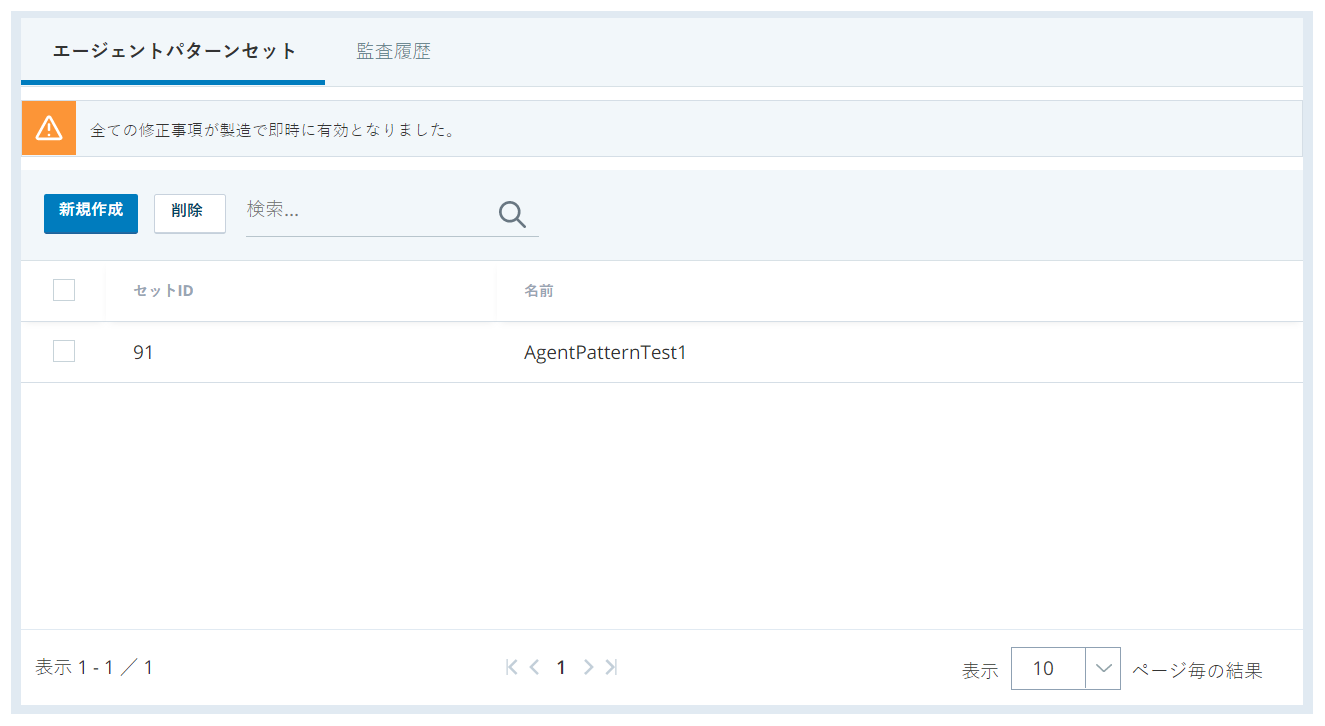1325x726 pixels.
Task: Sort by the 名前 column header
Action: click(539, 291)
